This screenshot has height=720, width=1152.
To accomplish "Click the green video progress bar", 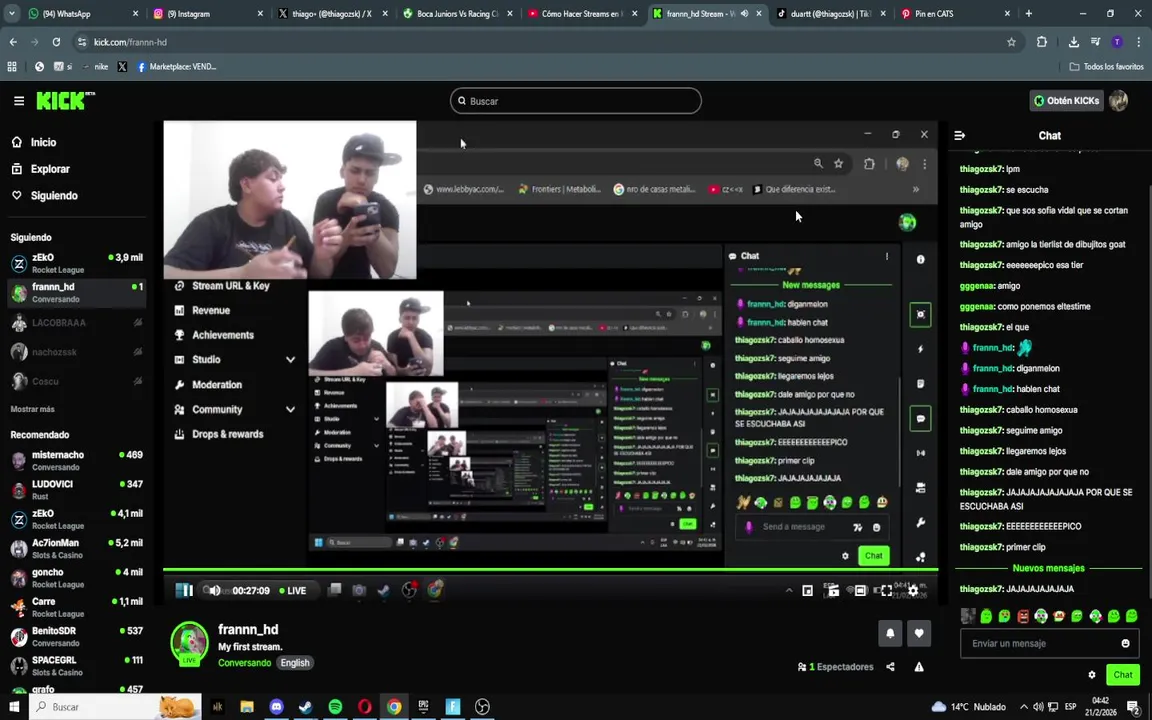I will [550, 569].
